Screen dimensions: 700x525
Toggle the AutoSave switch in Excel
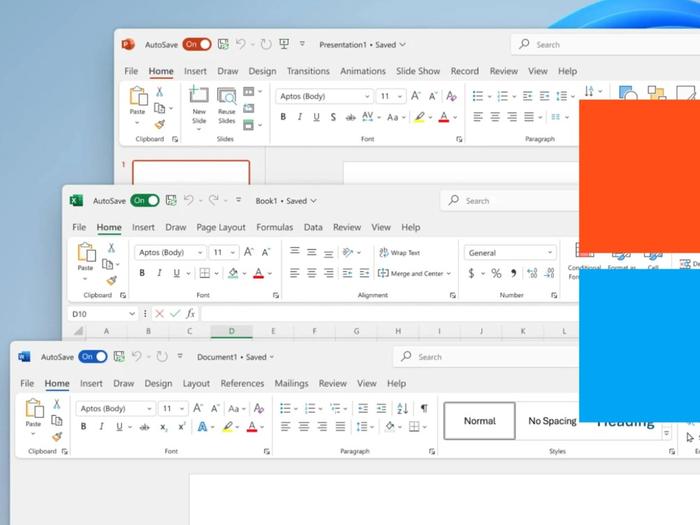pyautogui.click(x=145, y=201)
